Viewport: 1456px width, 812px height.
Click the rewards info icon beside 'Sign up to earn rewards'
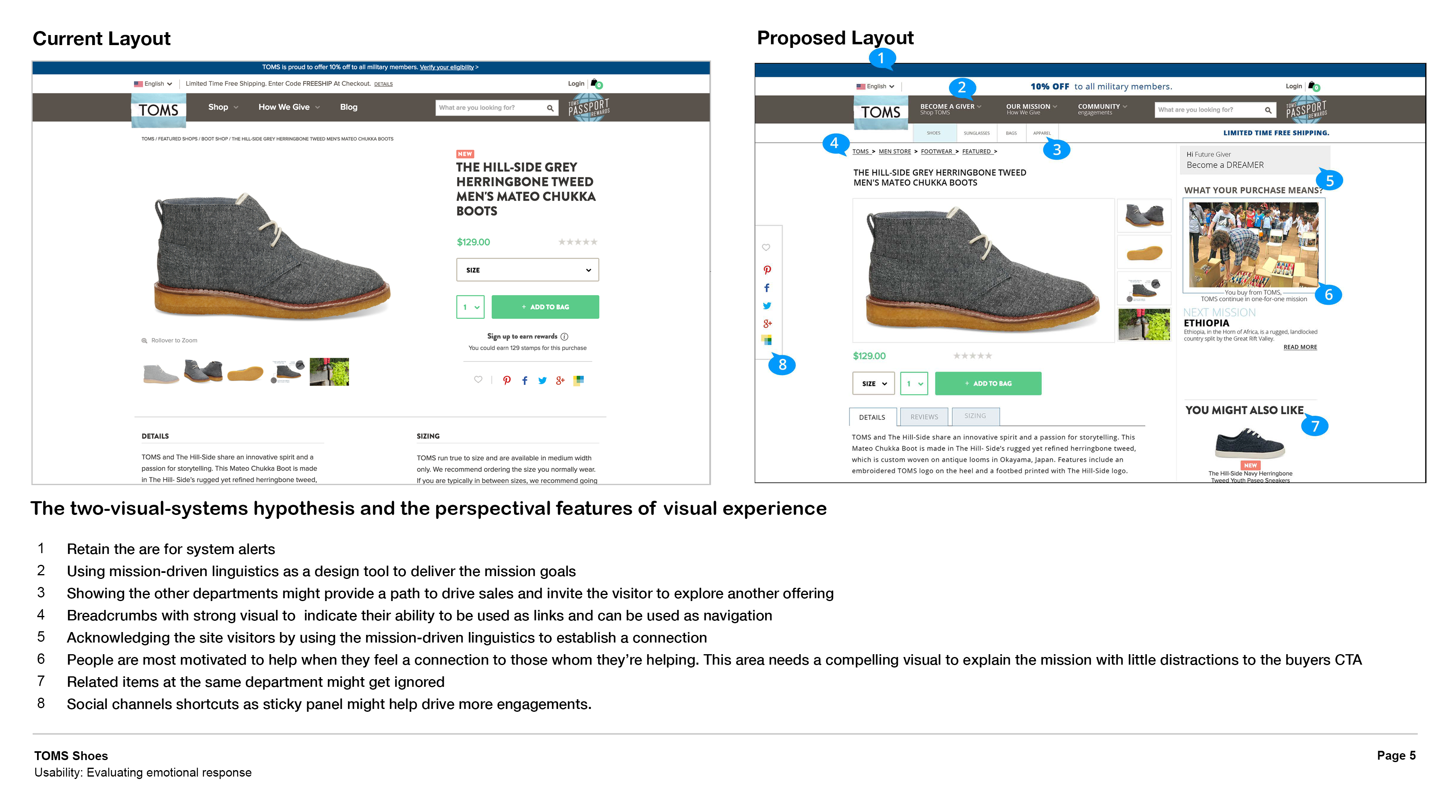564,337
